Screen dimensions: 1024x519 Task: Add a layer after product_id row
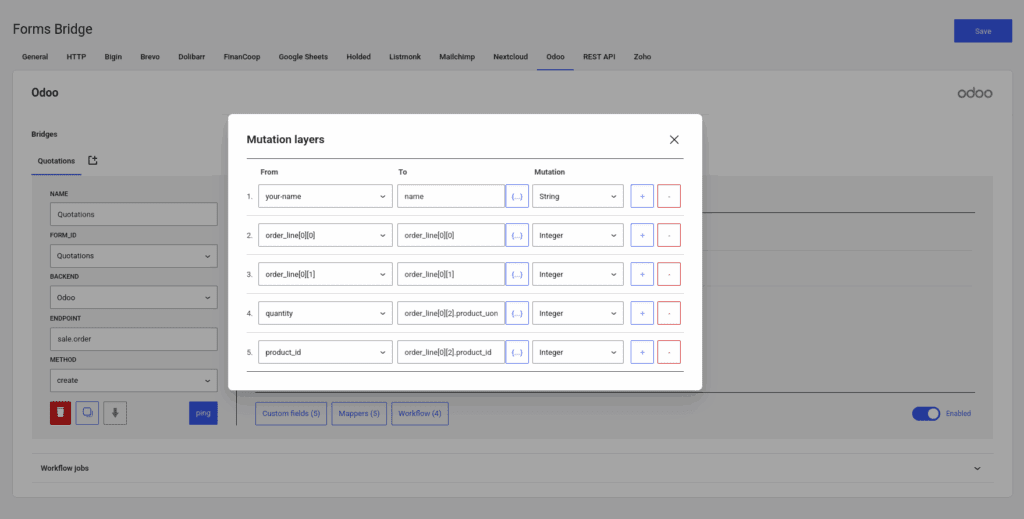pyautogui.click(x=642, y=352)
